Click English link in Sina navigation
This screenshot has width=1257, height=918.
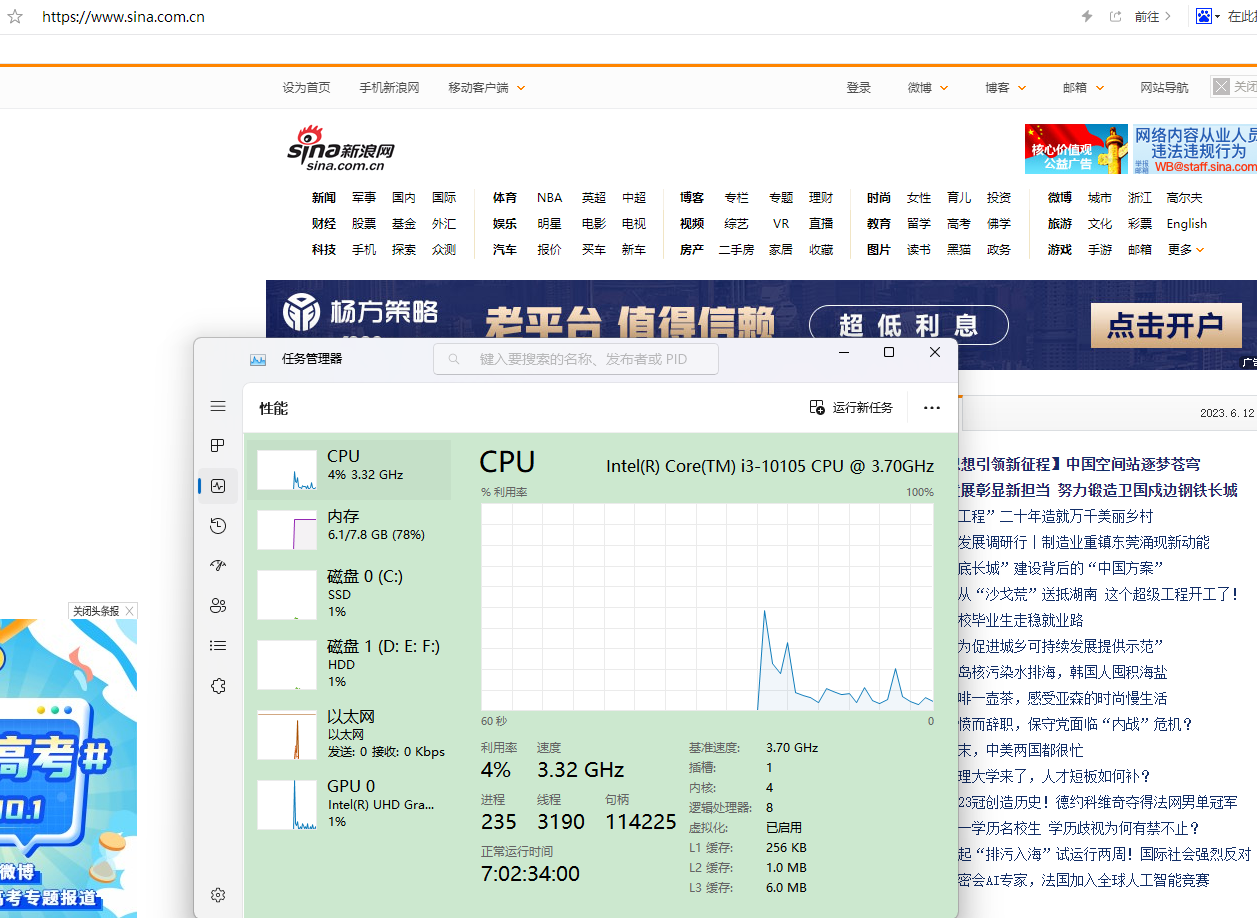(1187, 224)
